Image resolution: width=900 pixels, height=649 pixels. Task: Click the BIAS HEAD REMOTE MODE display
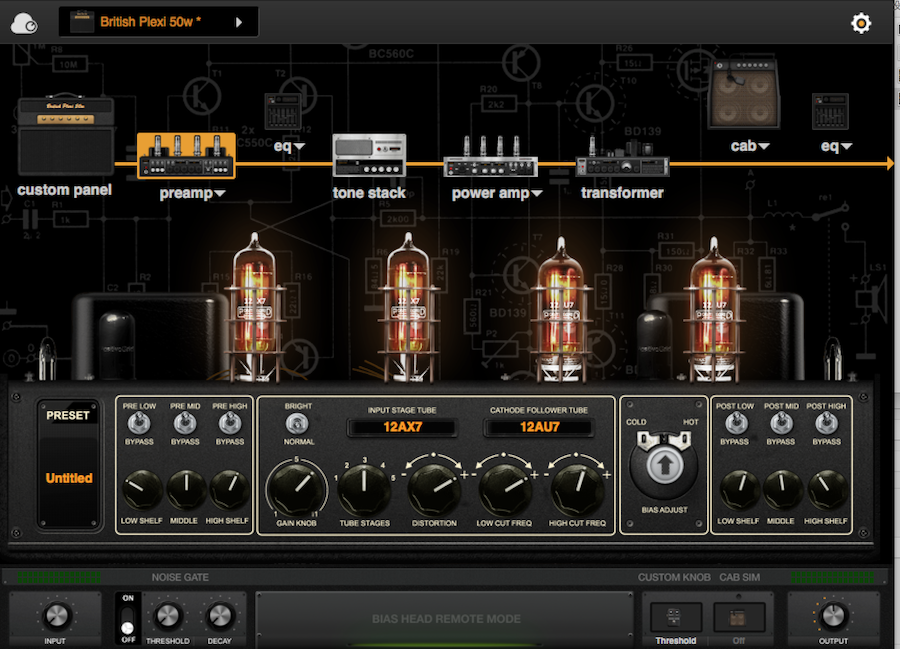pos(446,619)
